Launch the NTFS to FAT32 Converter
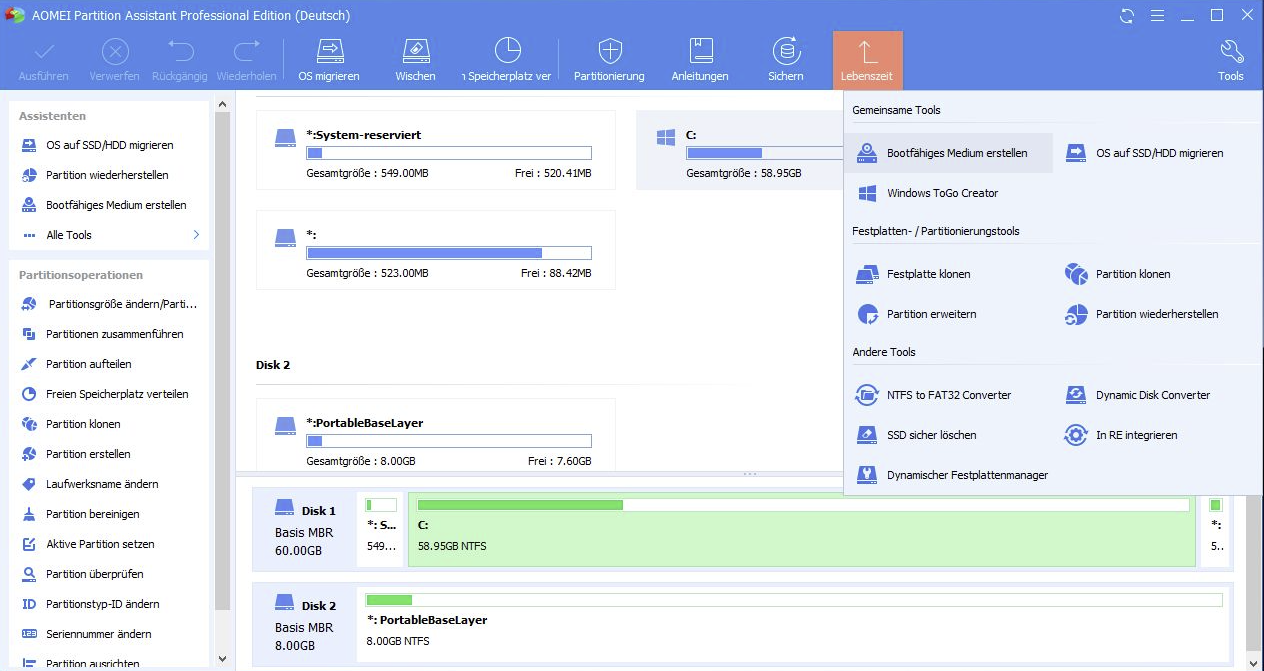This screenshot has height=671, width=1264. pos(947,395)
